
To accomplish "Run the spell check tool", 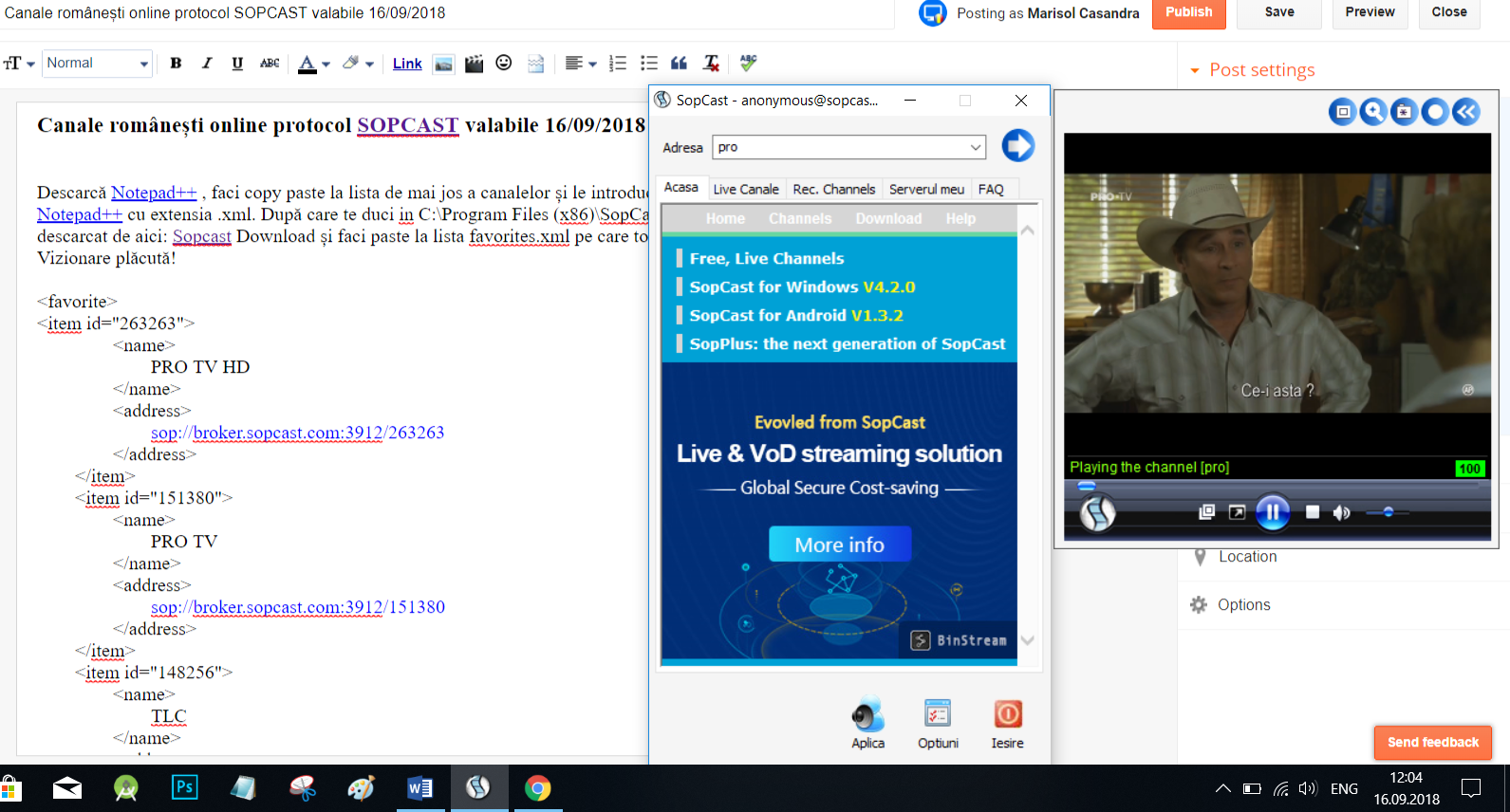I will [x=749, y=63].
